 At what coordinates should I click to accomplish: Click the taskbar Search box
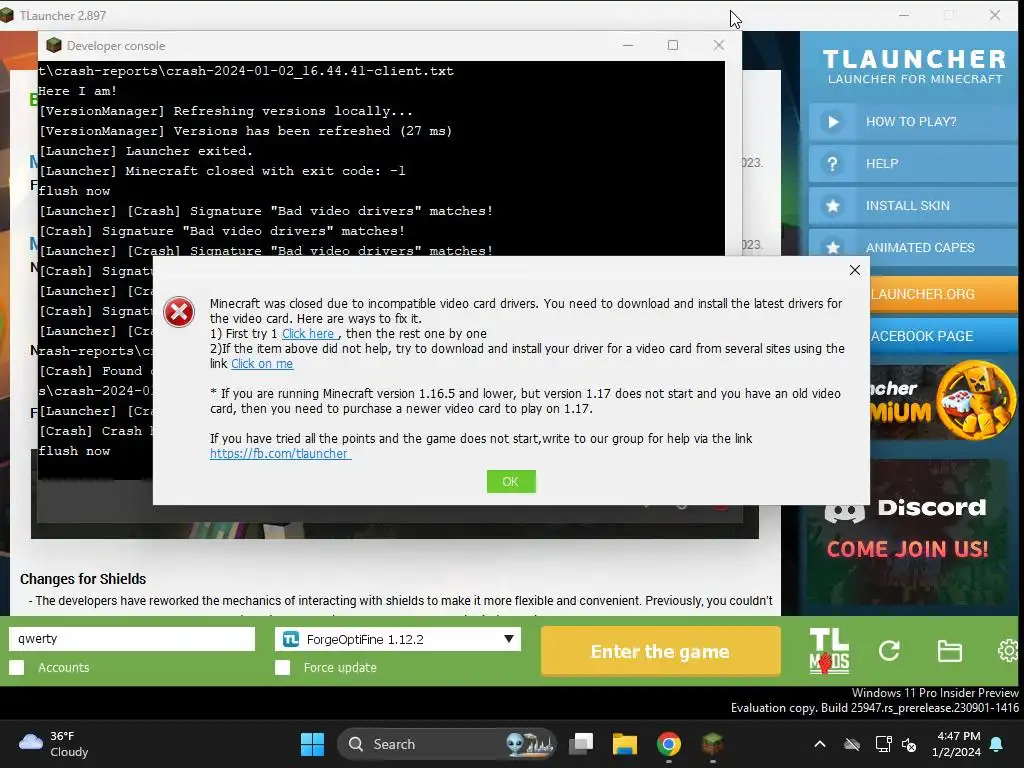(447, 744)
